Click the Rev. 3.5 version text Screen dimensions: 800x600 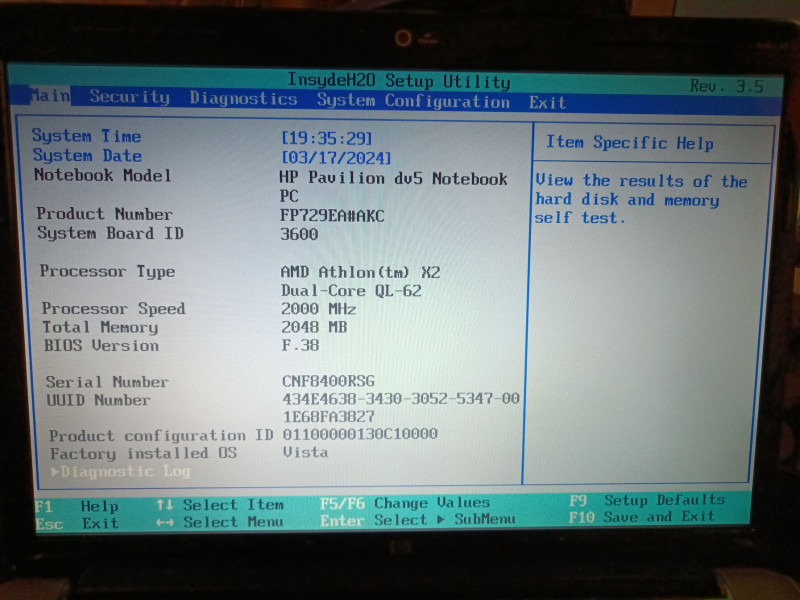[727, 86]
